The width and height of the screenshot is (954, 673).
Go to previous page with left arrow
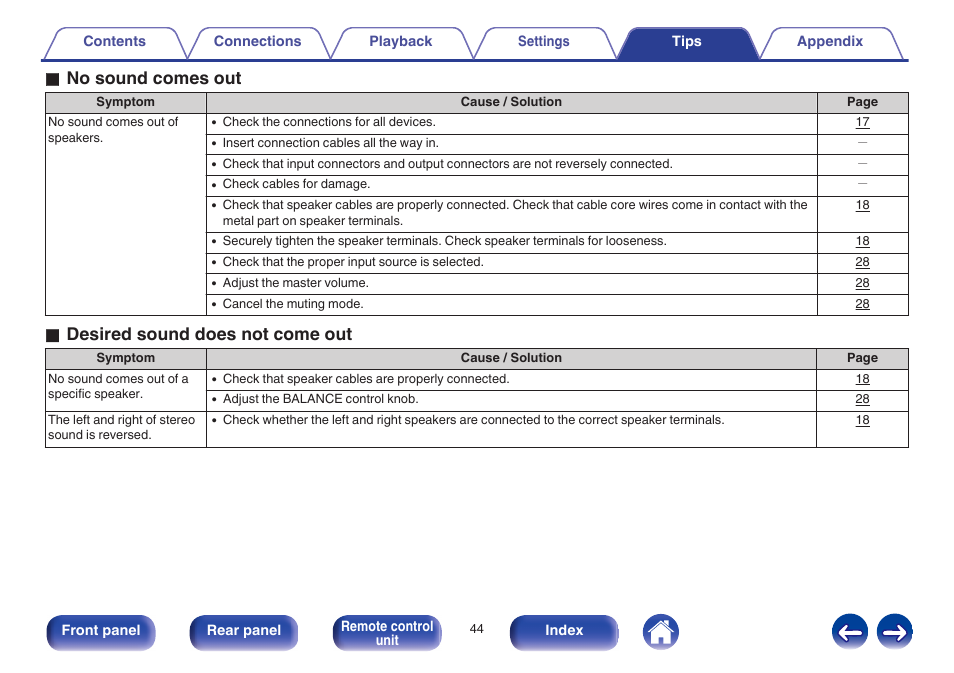(x=849, y=632)
